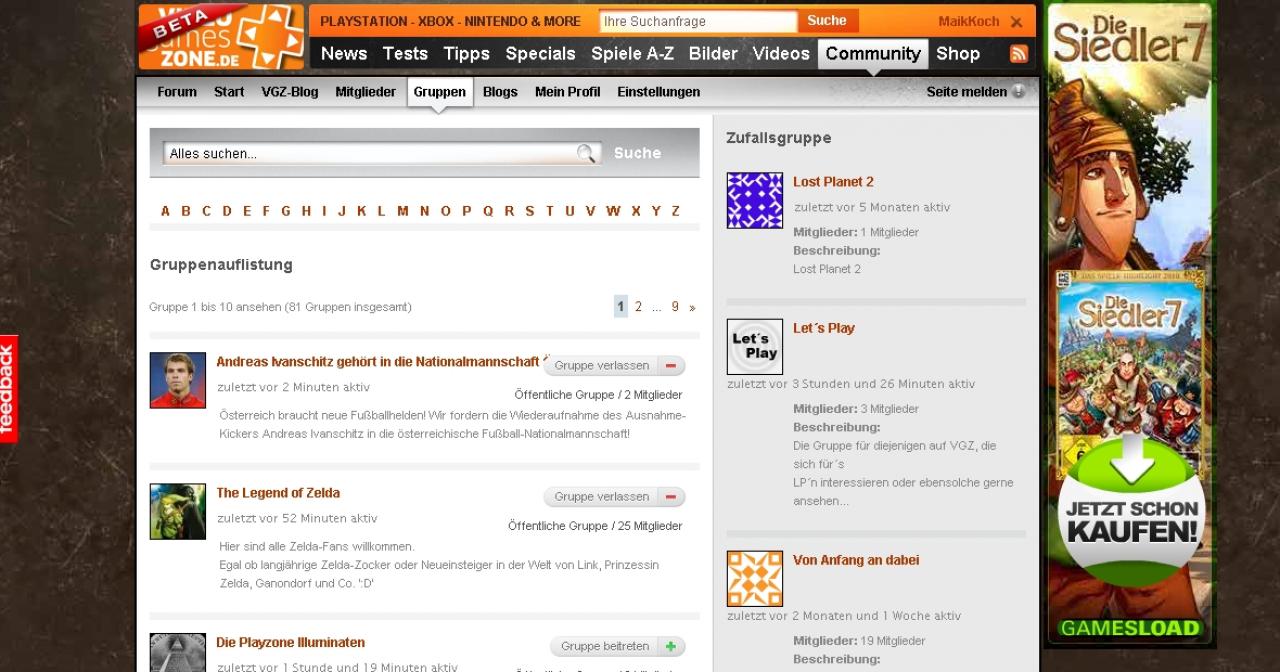
Task: Open the VideoGamesZone logo
Action: click(221, 37)
